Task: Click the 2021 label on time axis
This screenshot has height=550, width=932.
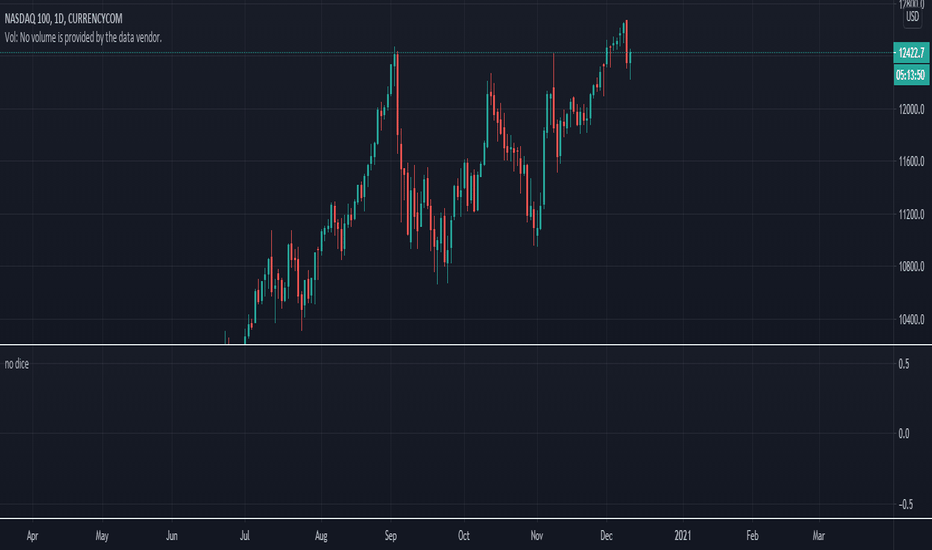Action: click(683, 536)
